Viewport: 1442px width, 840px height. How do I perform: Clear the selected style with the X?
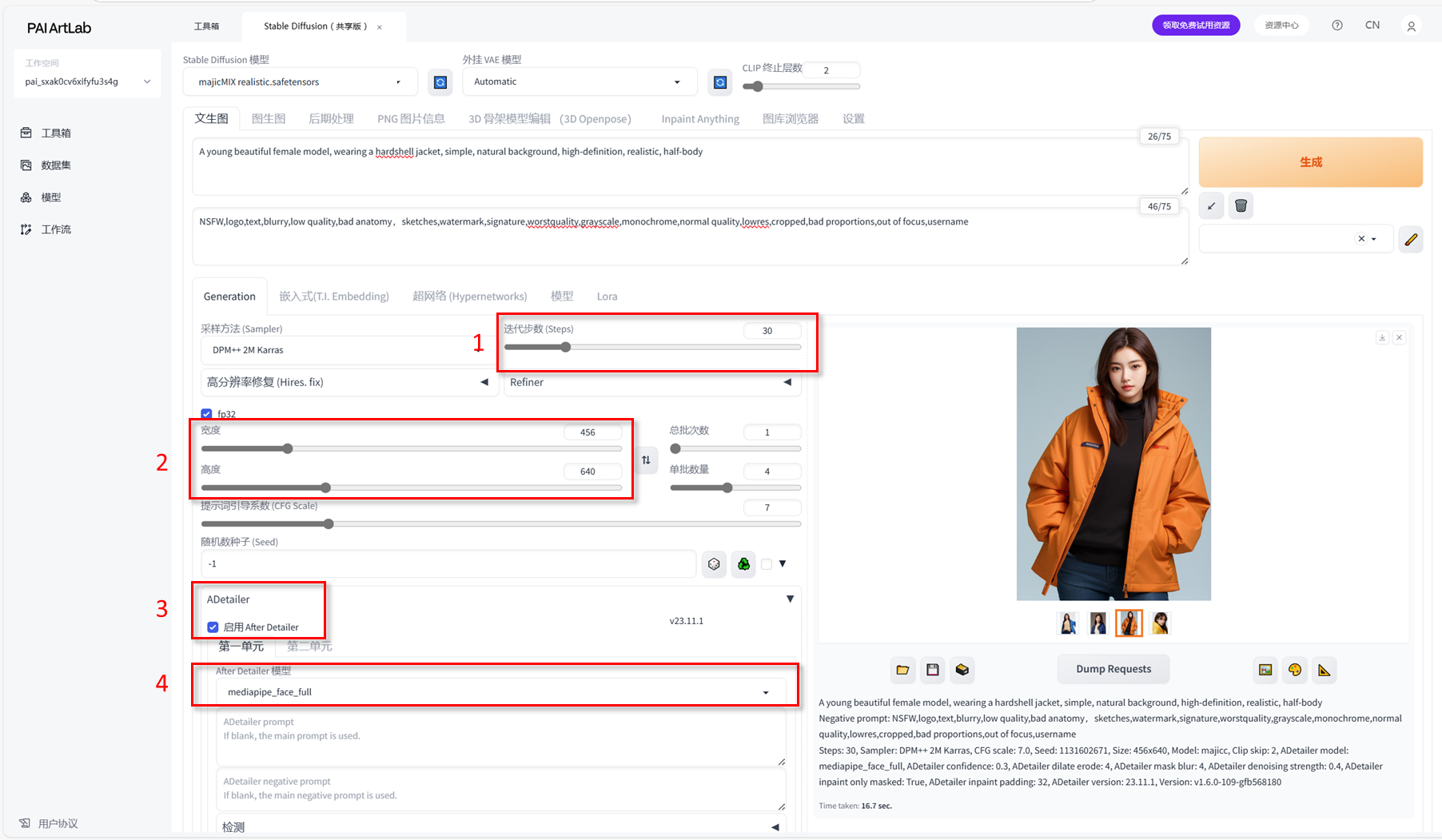tap(1361, 239)
